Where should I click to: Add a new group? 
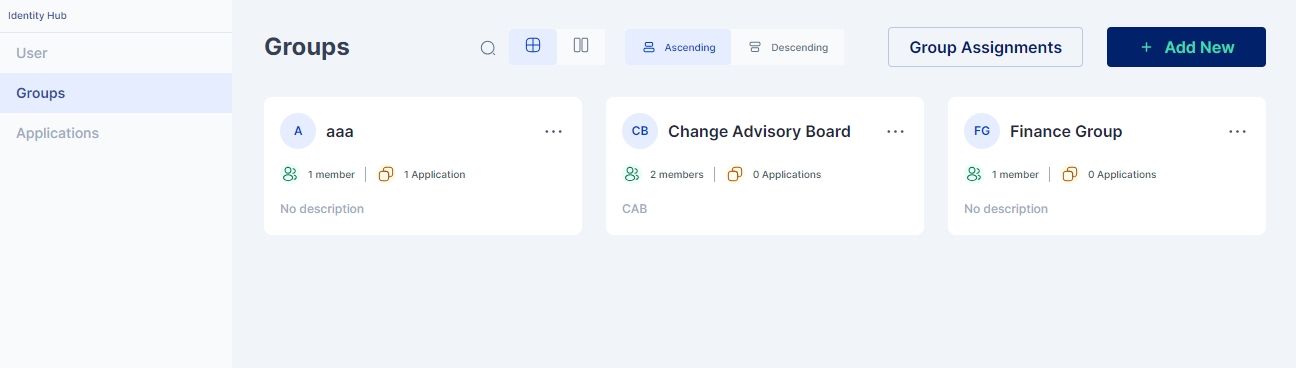coord(1186,47)
